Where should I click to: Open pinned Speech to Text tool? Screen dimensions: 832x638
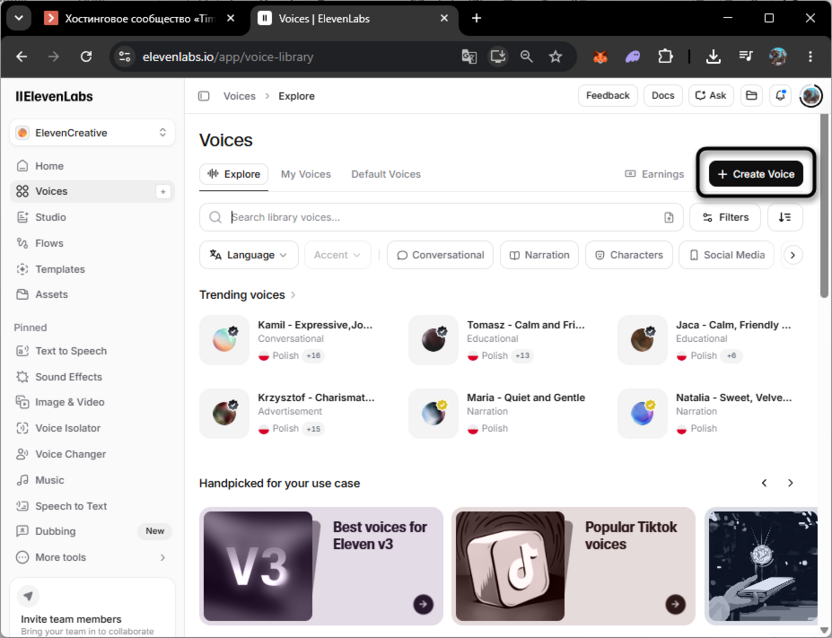[92, 506]
